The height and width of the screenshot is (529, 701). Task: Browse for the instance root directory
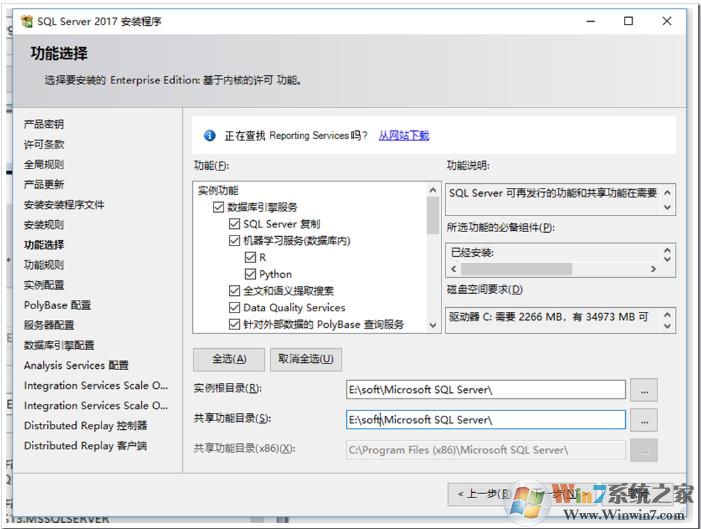644,389
